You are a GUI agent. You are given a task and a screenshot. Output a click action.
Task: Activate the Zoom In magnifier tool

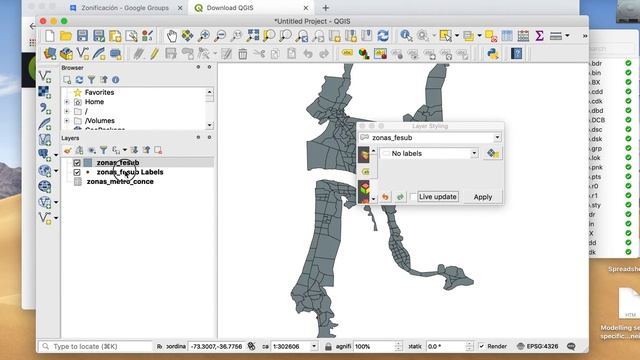pos(204,36)
